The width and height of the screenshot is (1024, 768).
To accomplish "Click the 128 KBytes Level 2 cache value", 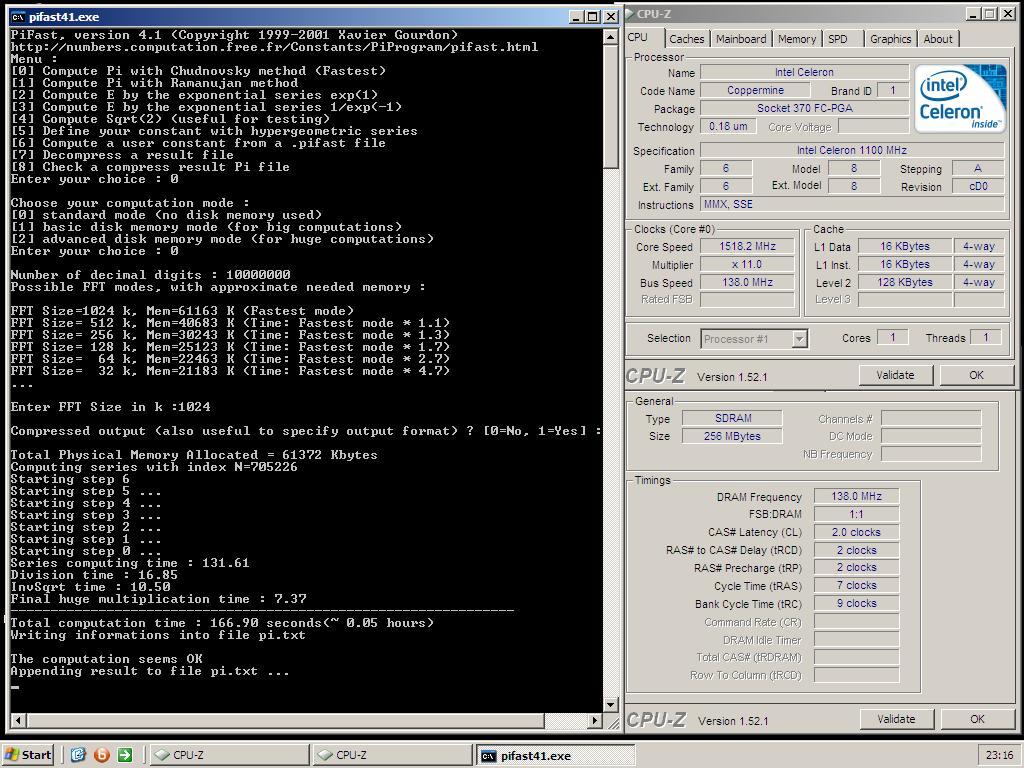I will [x=904, y=282].
